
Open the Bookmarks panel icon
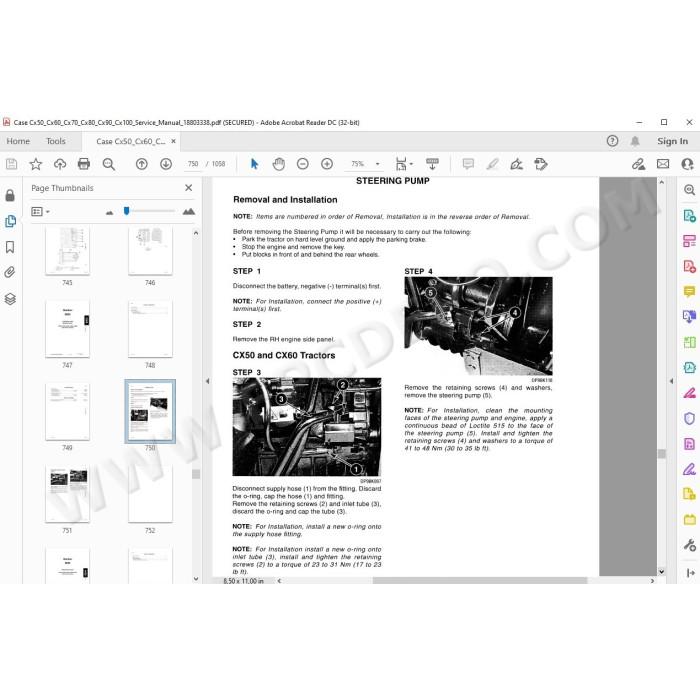click(x=10, y=247)
